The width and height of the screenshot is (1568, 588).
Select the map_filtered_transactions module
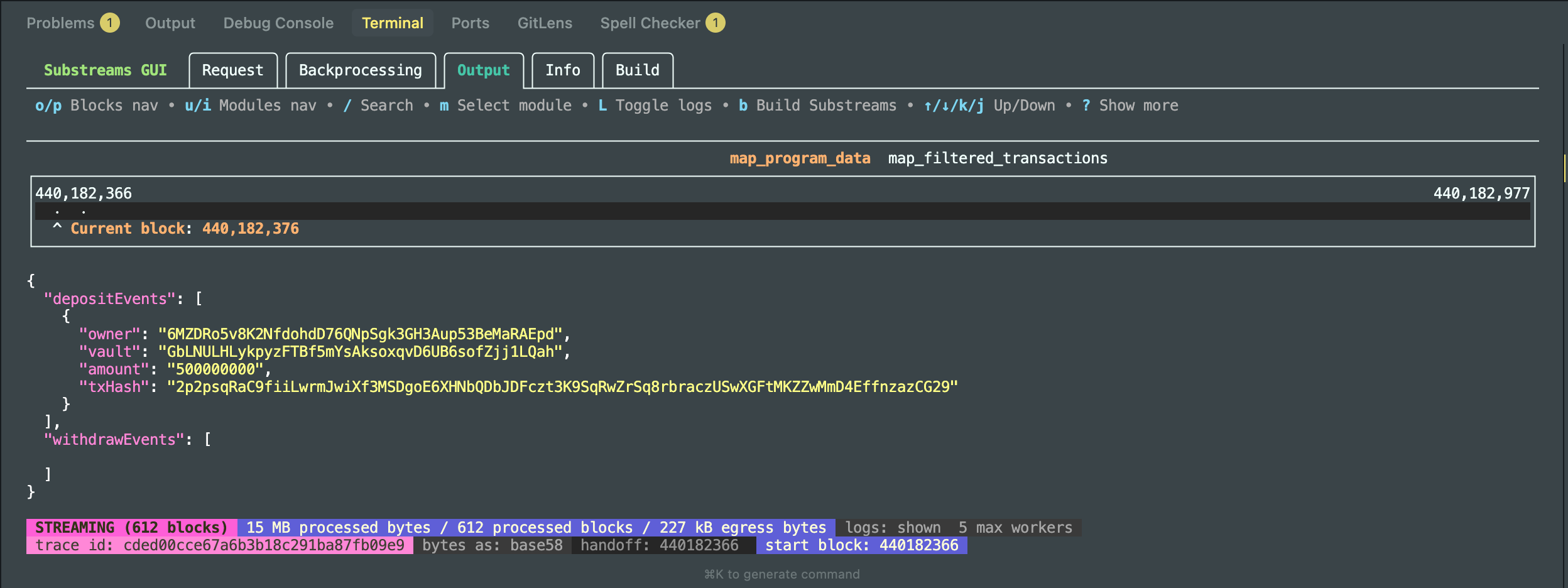coord(998,158)
